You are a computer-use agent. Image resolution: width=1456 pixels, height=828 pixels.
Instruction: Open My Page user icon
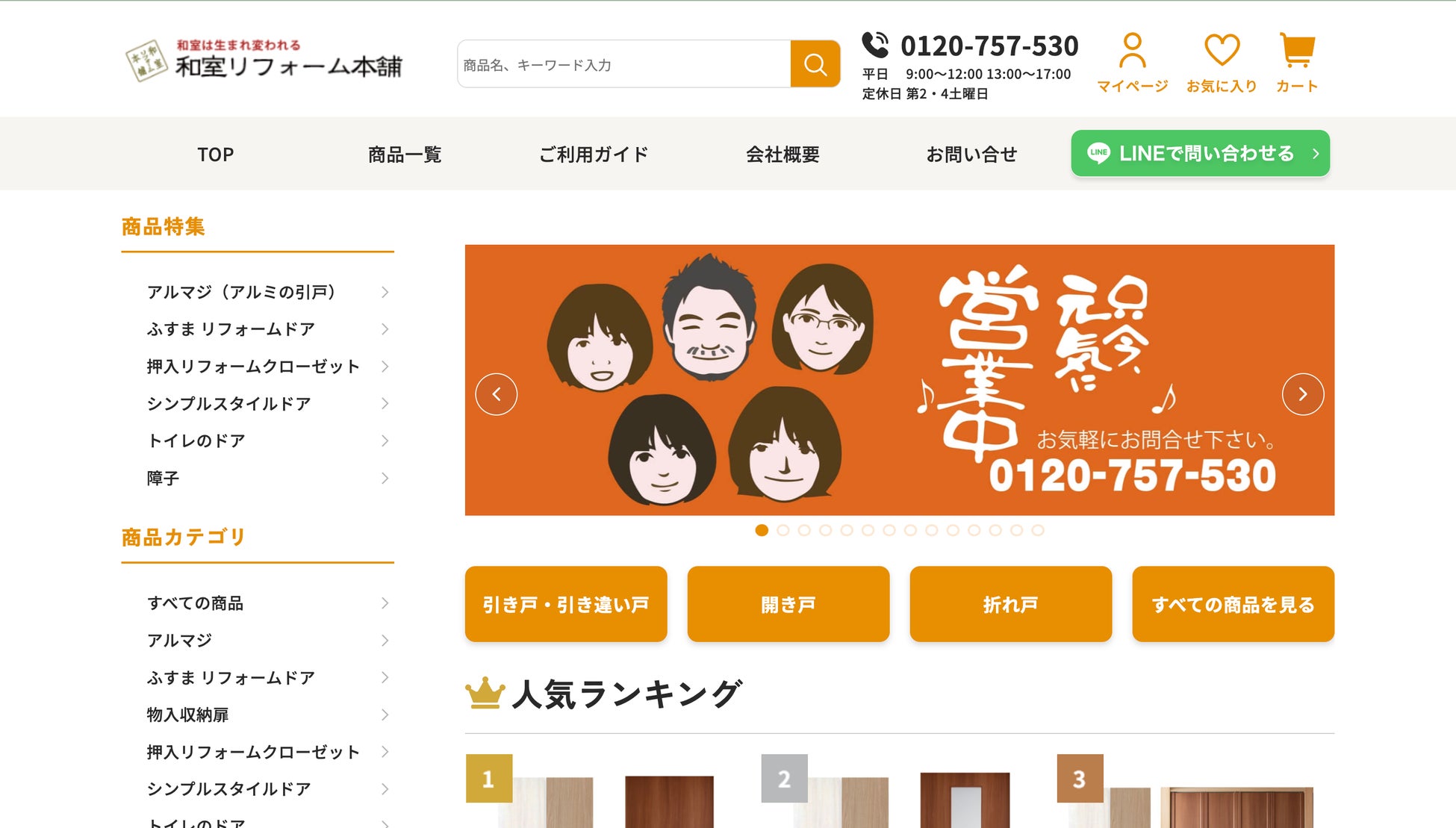1132,51
